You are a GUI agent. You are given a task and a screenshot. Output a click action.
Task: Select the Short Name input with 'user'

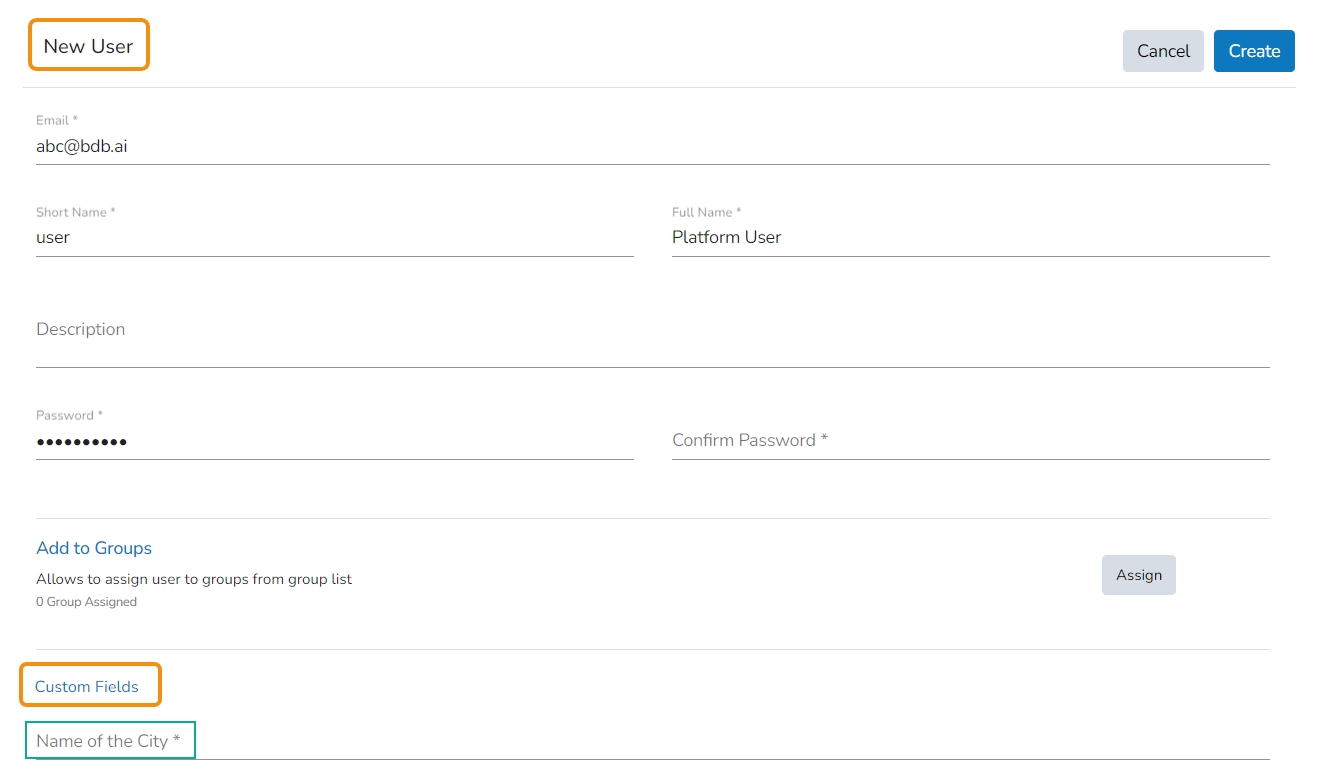pos(334,238)
